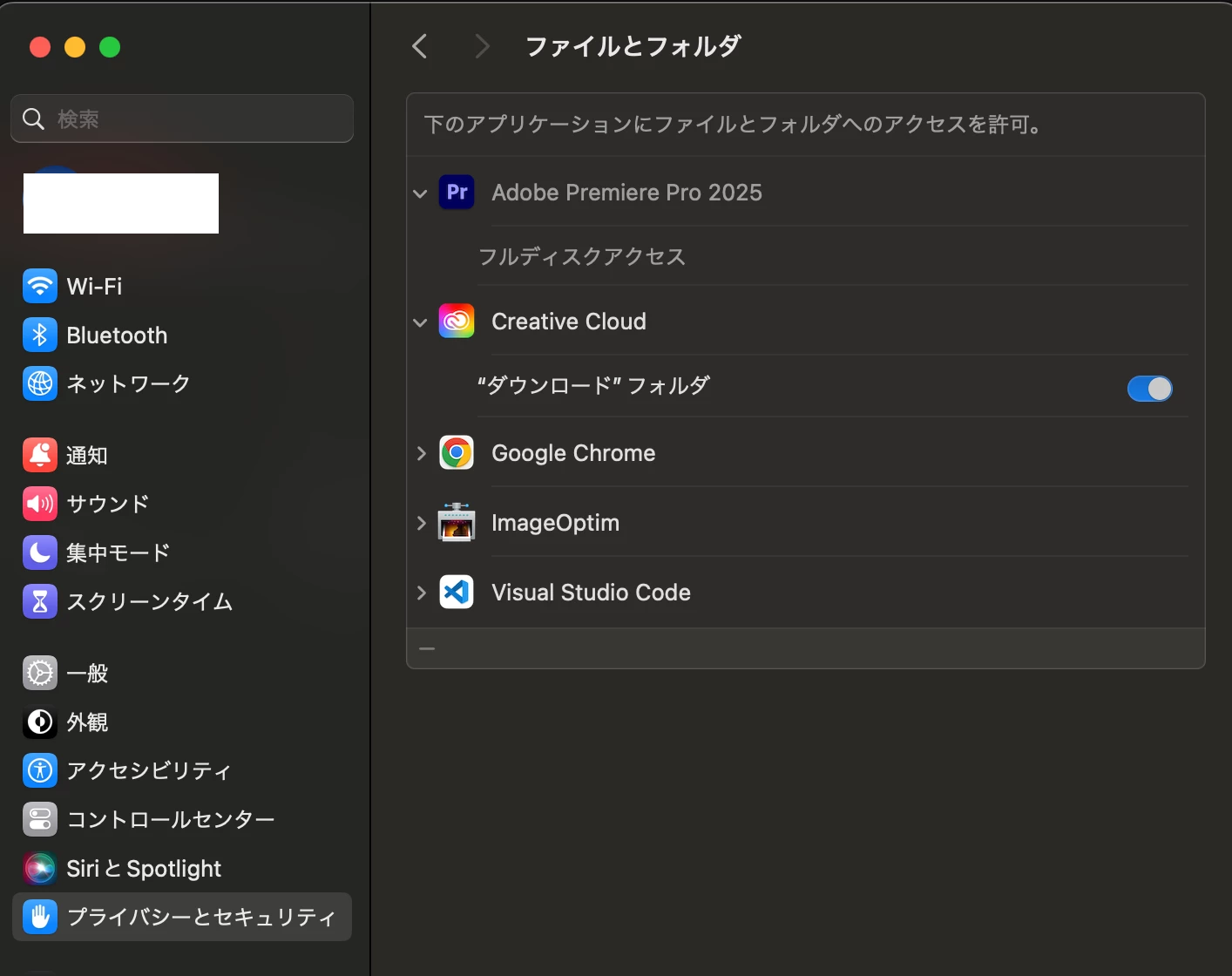Click the Adobe Premiere Pro app icon

point(457,192)
